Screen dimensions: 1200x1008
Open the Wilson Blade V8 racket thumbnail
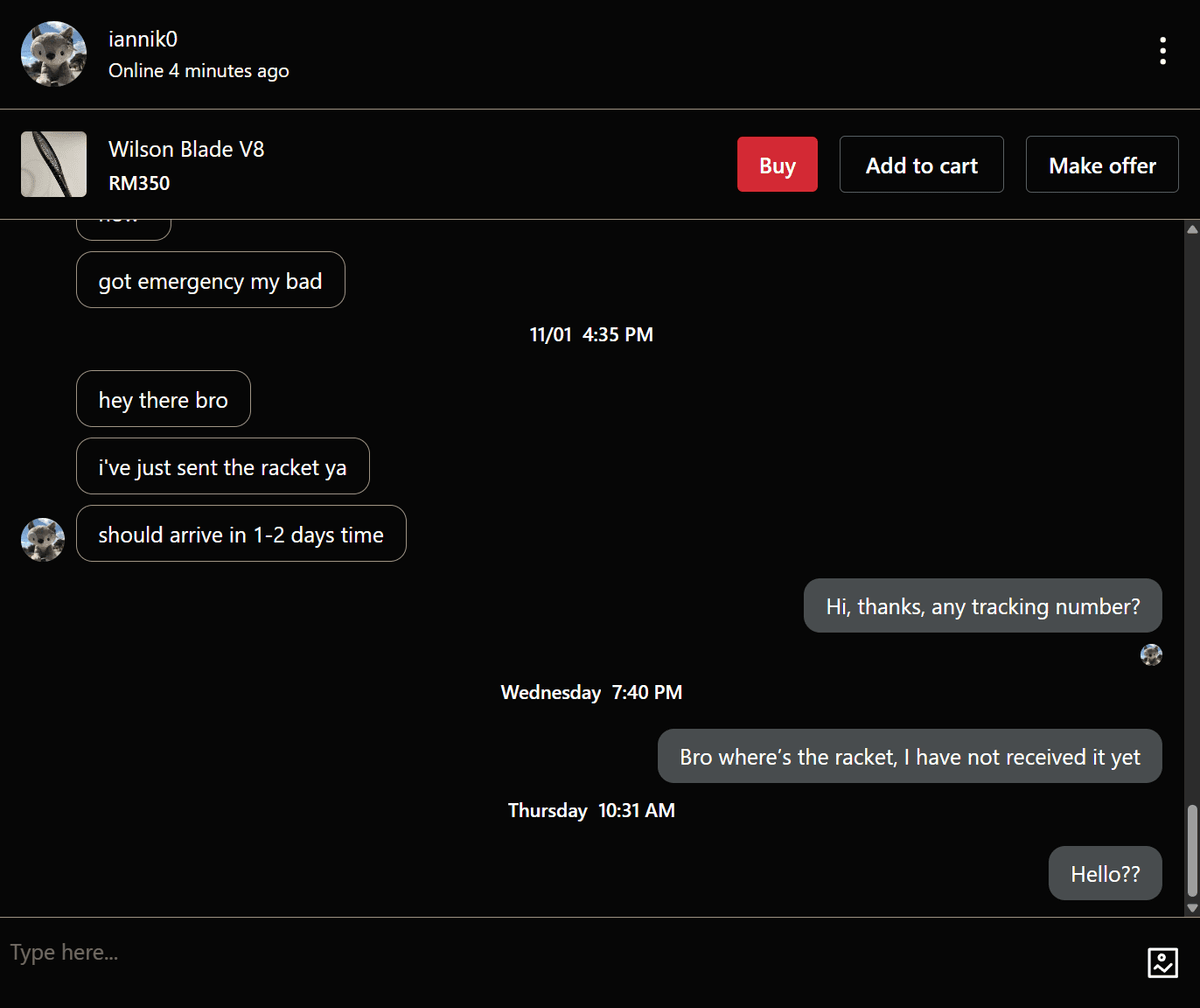[x=53, y=164]
